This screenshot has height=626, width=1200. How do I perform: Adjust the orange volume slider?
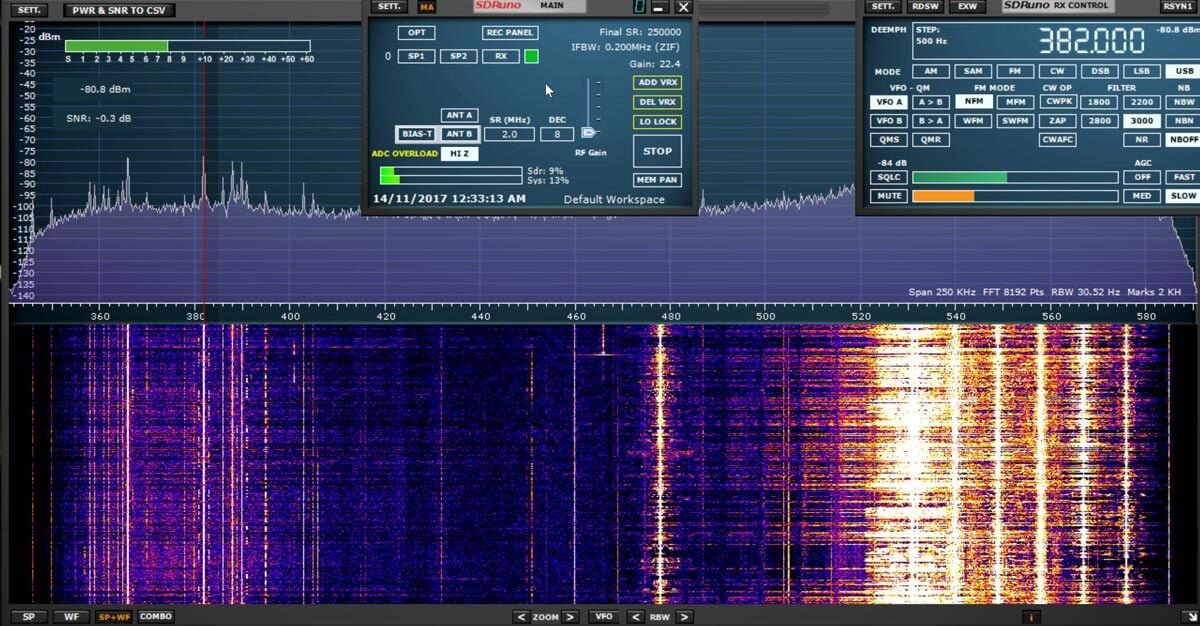pos(1015,196)
